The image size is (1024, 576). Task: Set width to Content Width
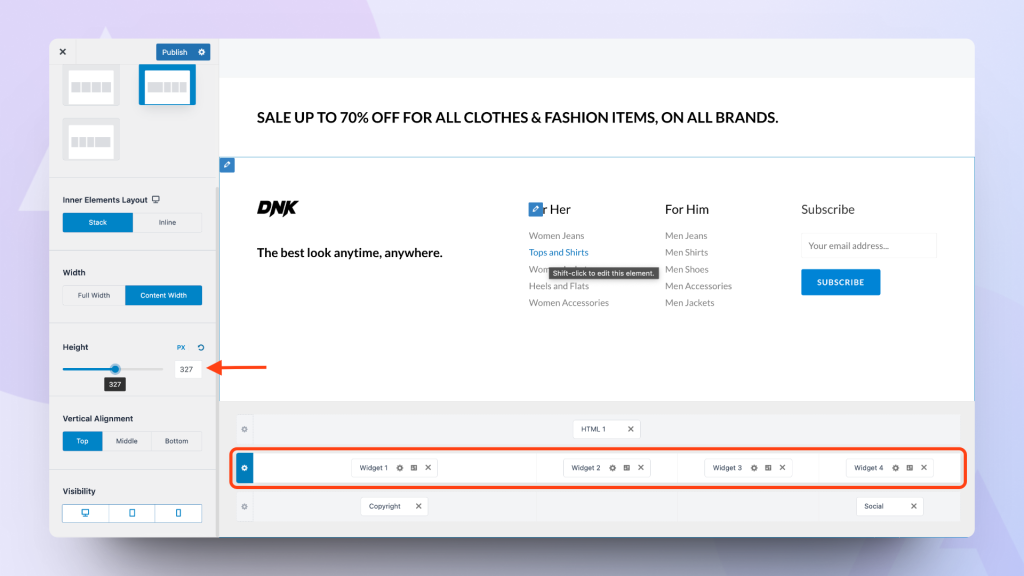(x=163, y=295)
